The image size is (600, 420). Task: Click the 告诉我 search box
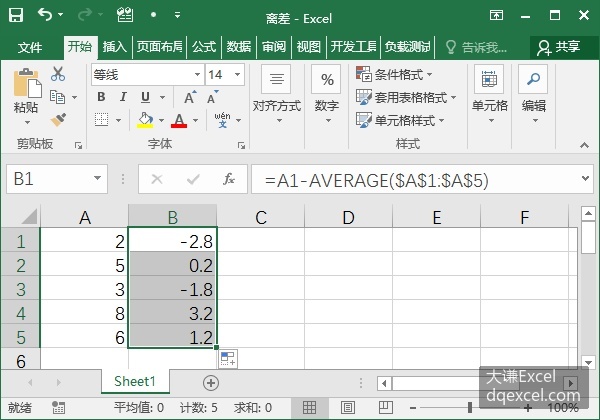(x=477, y=47)
